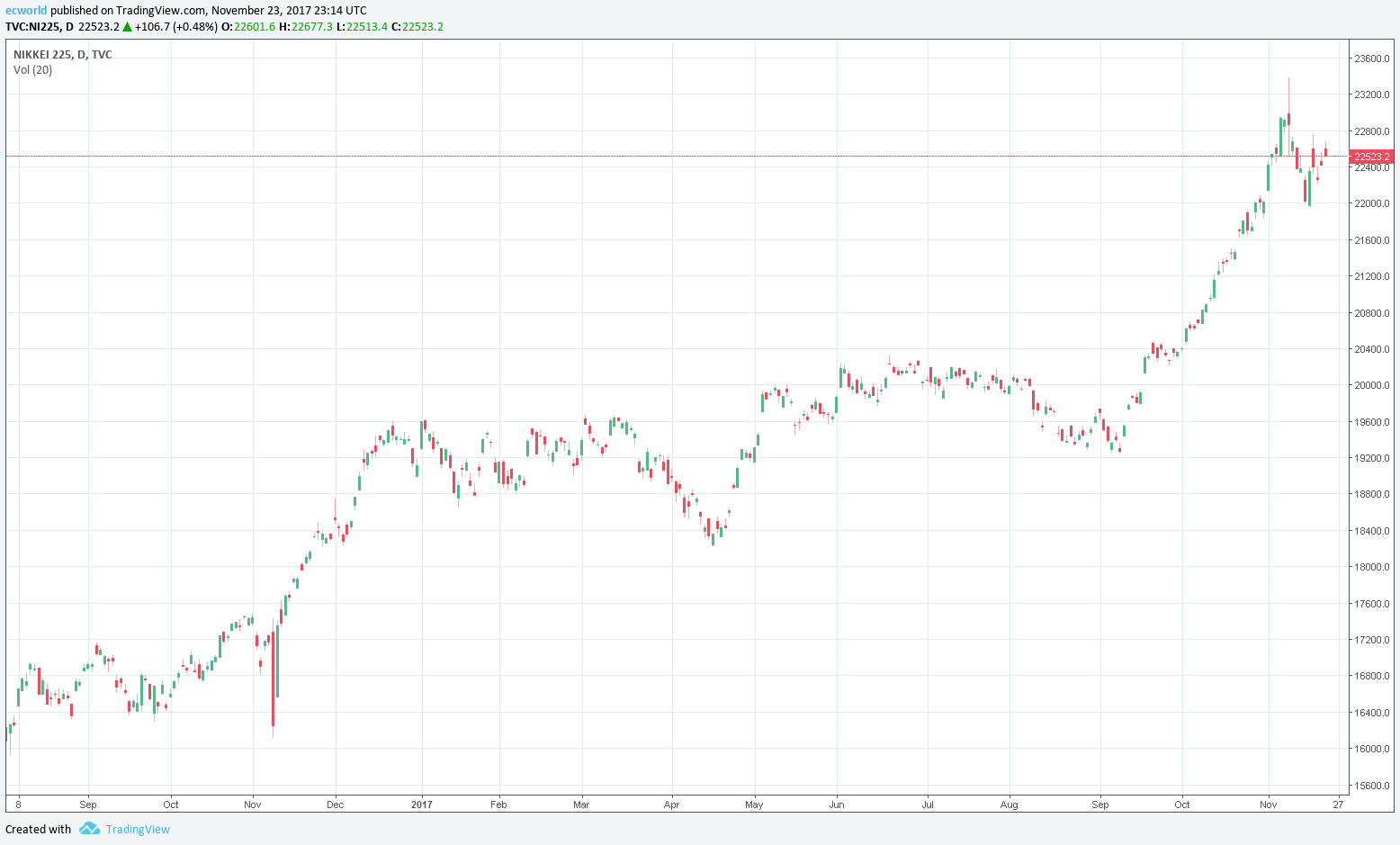Click the low value L:22513.4
This screenshot has height=845, width=1400.
click(x=363, y=27)
